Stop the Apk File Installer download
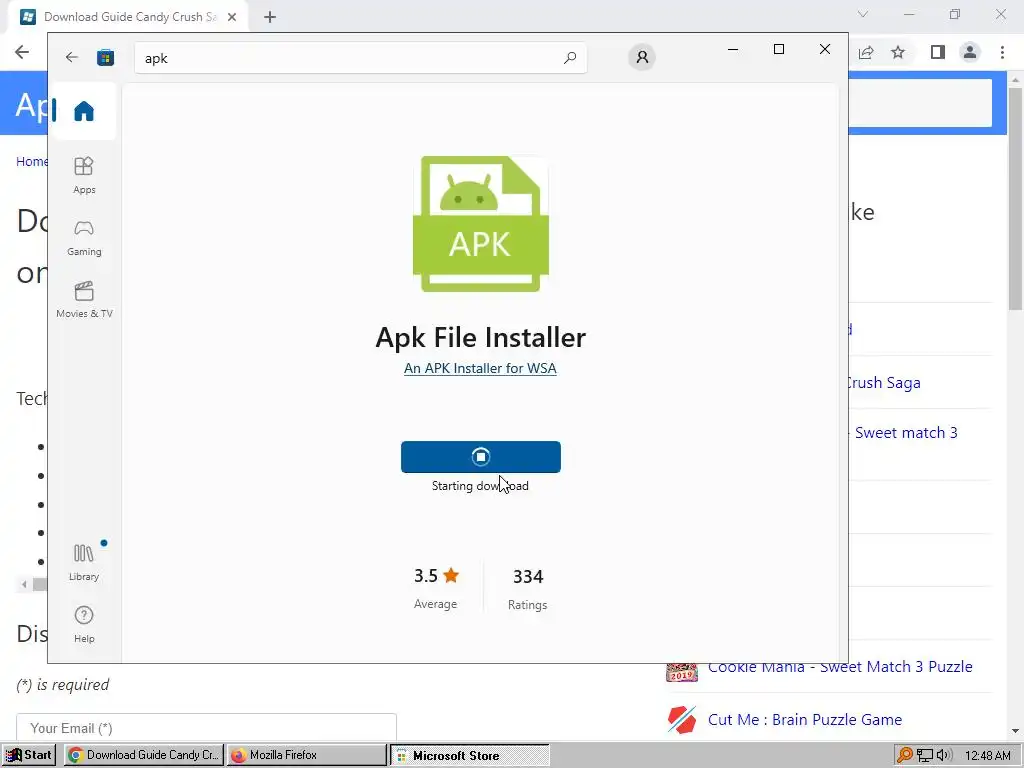The width and height of the screenshot is (1024, 768). coord(481,456)
